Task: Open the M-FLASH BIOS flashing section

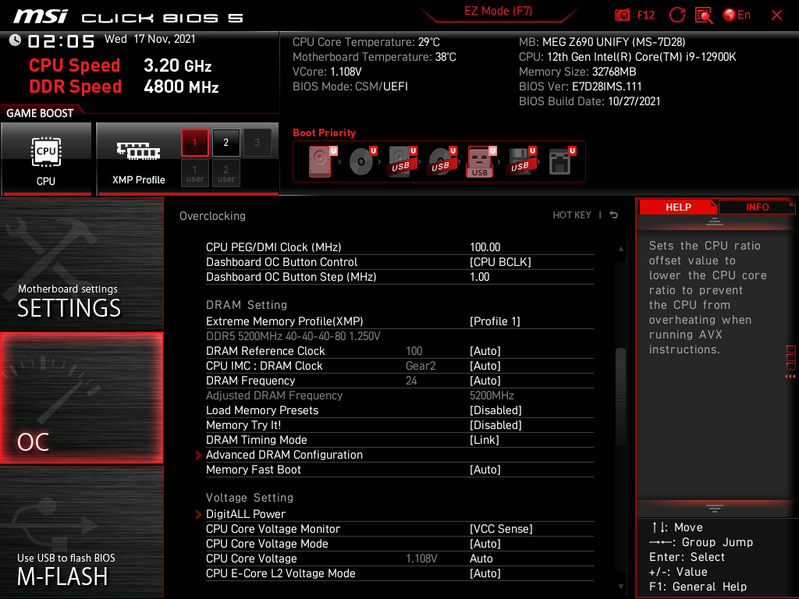Action: [x=82, y=532]
